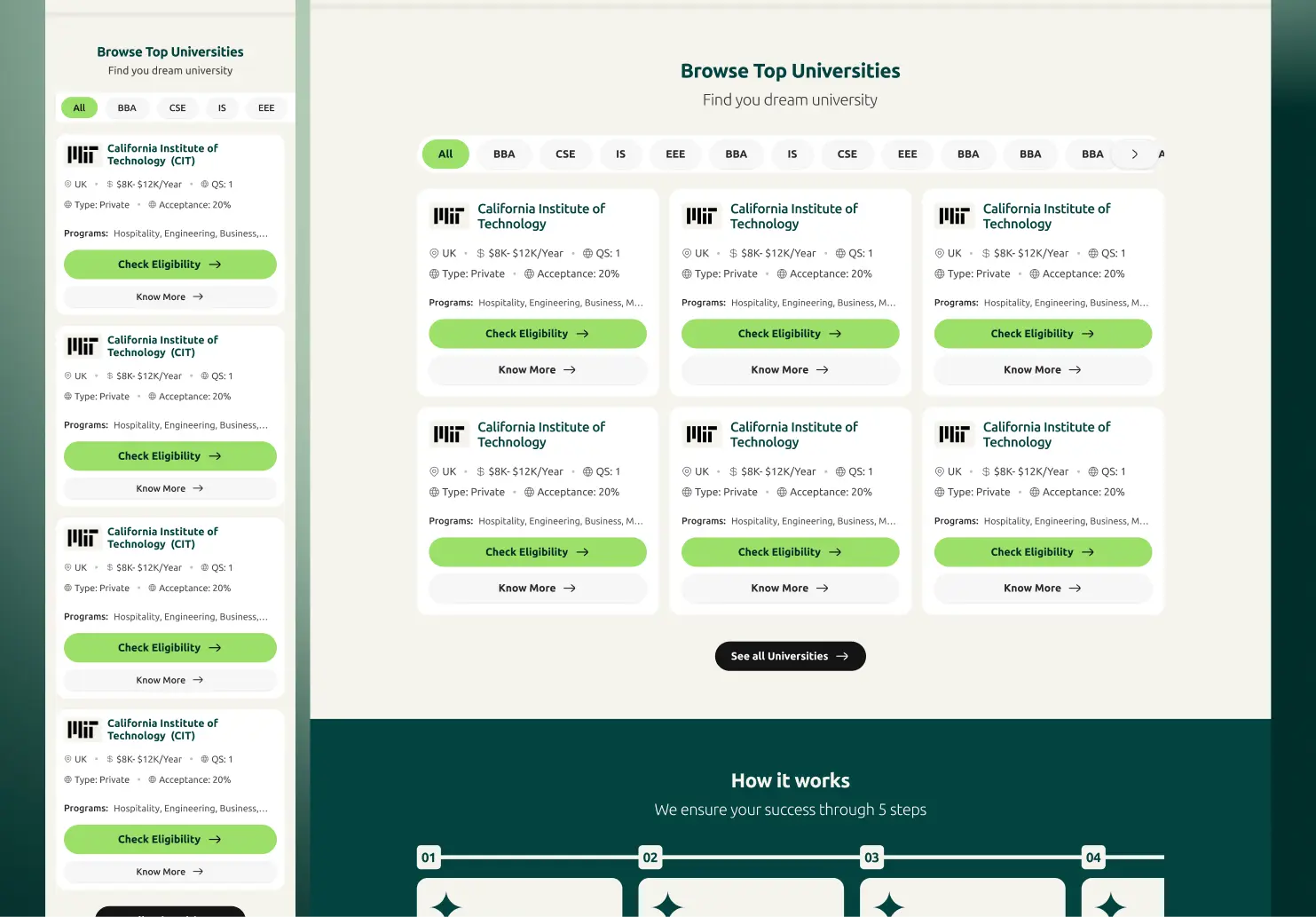Click the arrow icon inside See all Universities

tap(842, 657)
